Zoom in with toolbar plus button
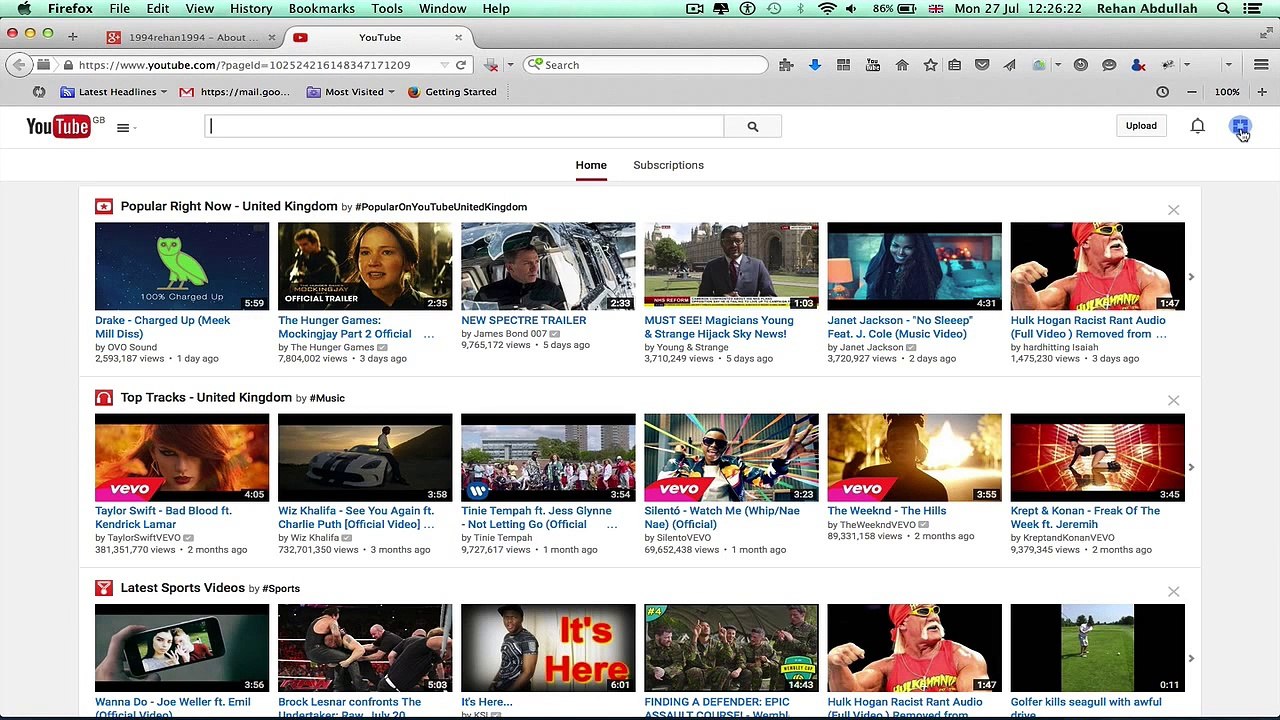Viewport: 1280px width, 720px height. [x=1262, y=92]
